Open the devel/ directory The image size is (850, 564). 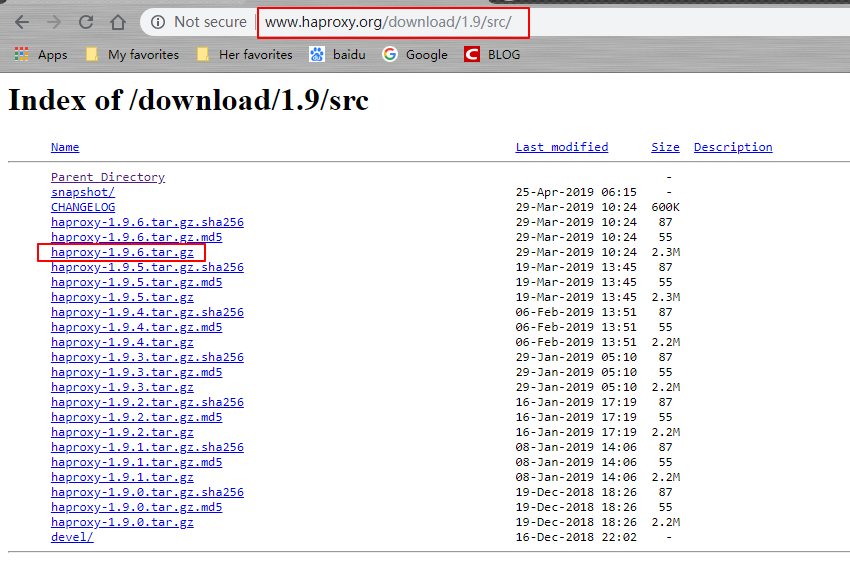click(x=72, y=537)
